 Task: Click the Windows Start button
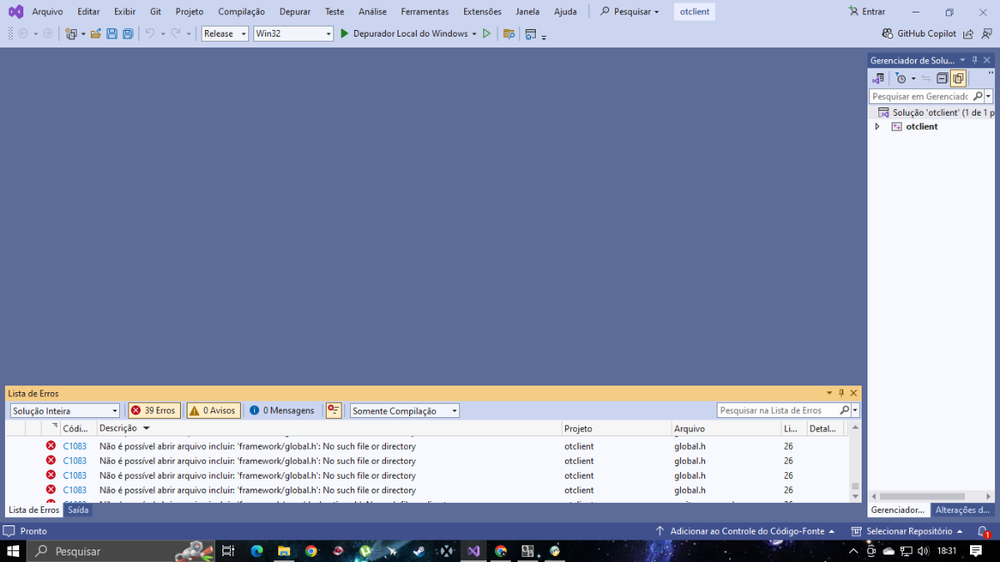coord(13,551)
